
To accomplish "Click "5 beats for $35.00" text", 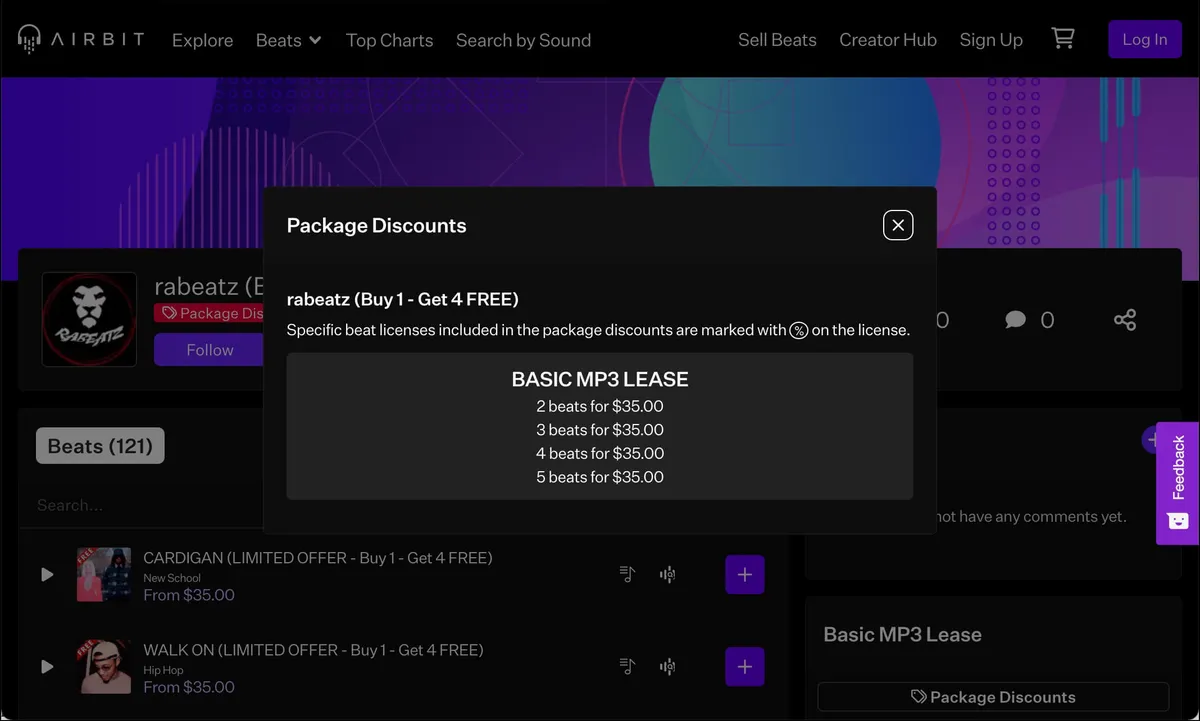I will 600,477.
